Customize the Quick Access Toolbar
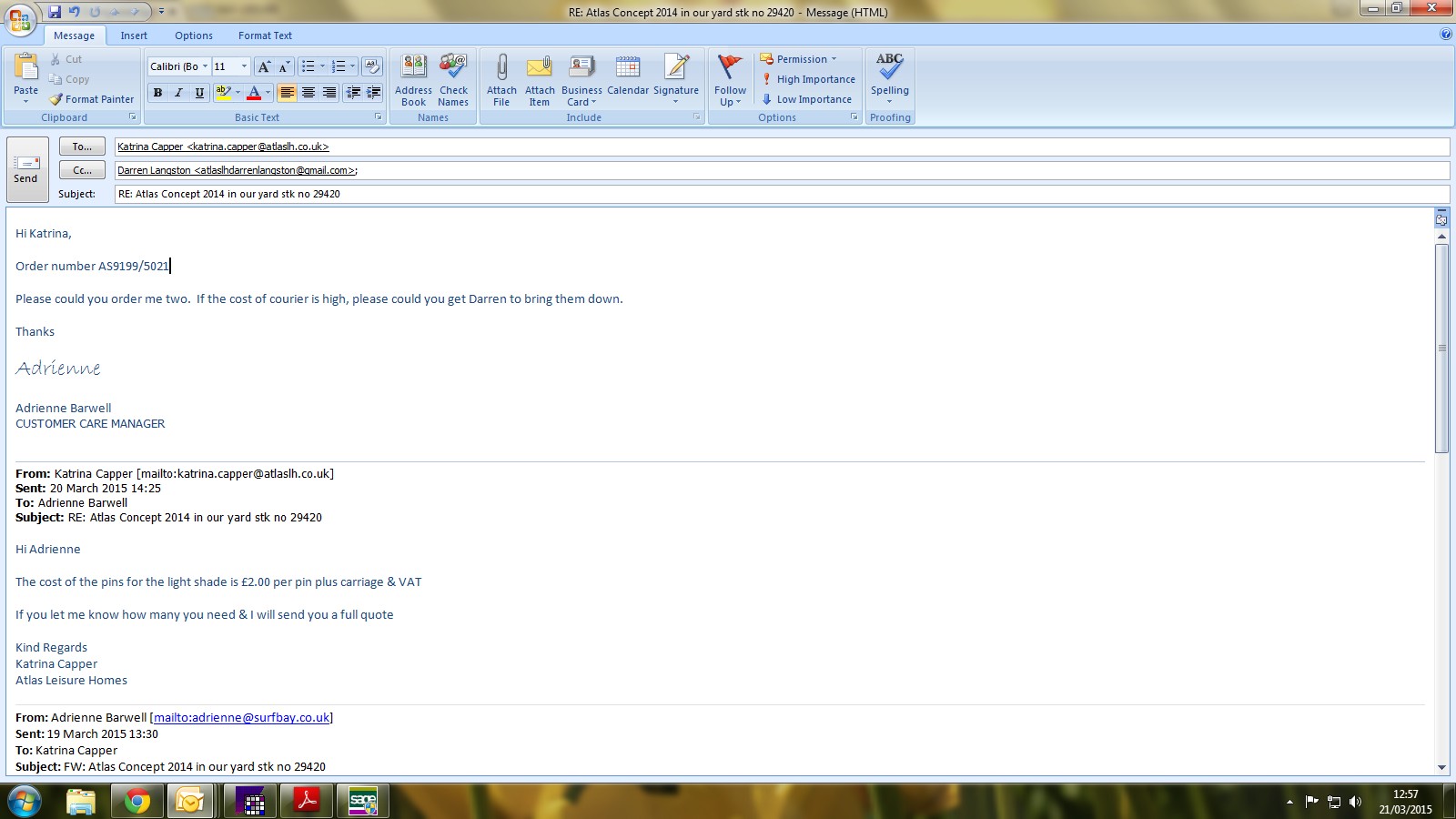1456x819 pixels. pyautogui.click(x=161, y=12)
